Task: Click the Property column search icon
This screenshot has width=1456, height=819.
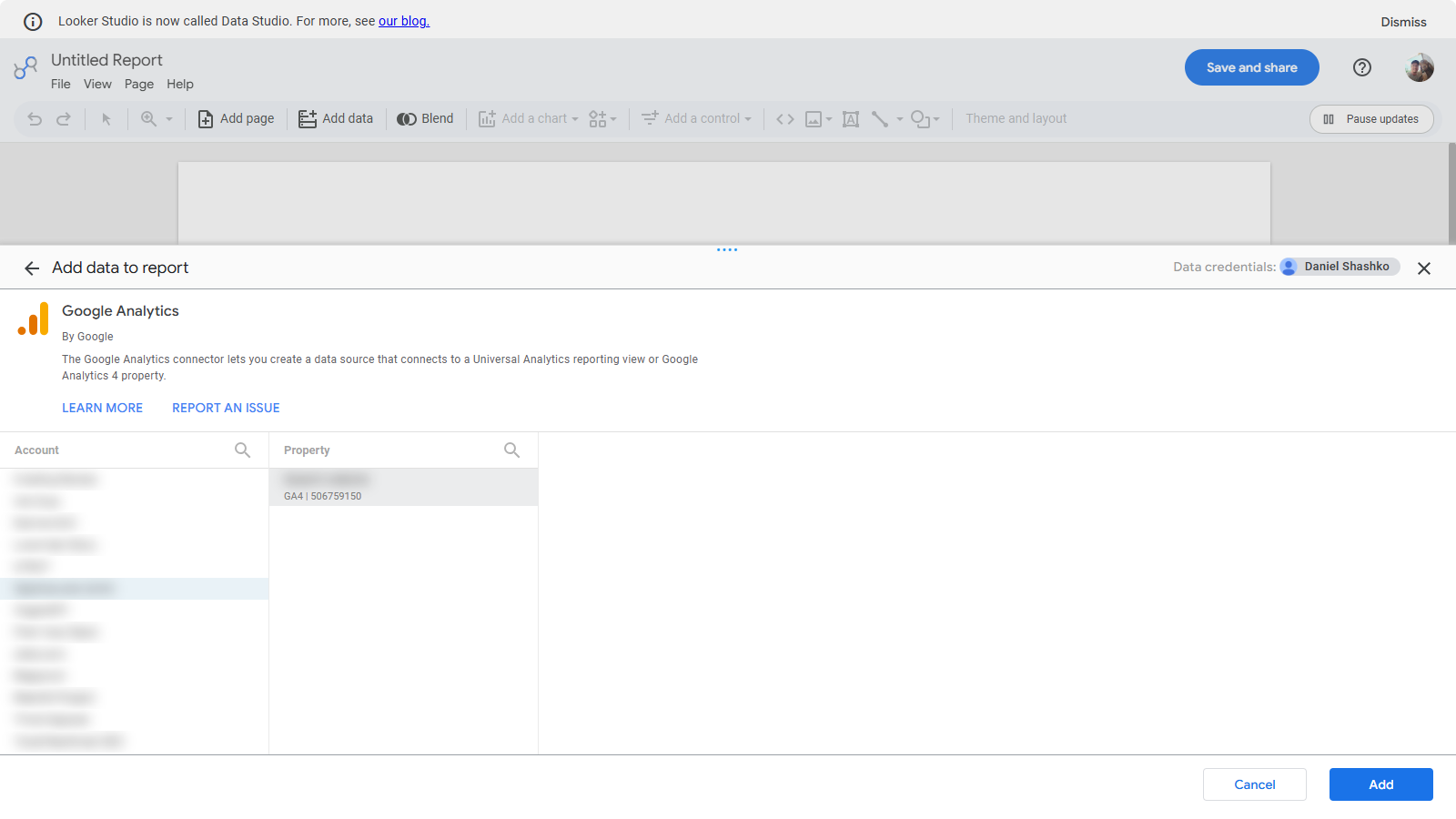Action: pyautogui.click(x=511, y=450)
